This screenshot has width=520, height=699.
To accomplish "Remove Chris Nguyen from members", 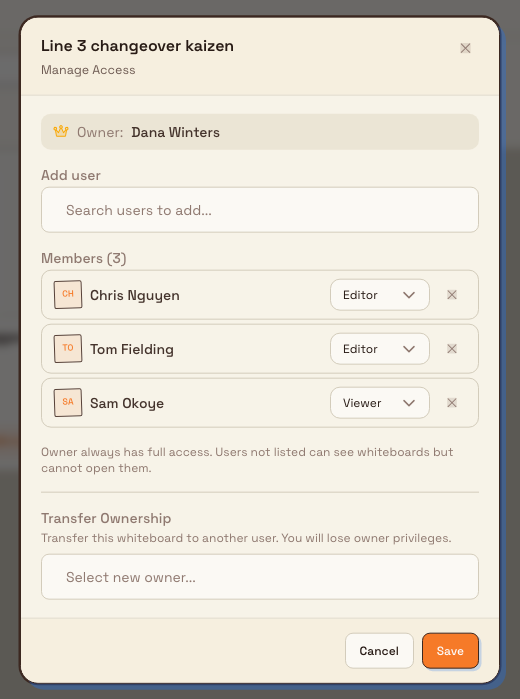I will tap(452, 295).
